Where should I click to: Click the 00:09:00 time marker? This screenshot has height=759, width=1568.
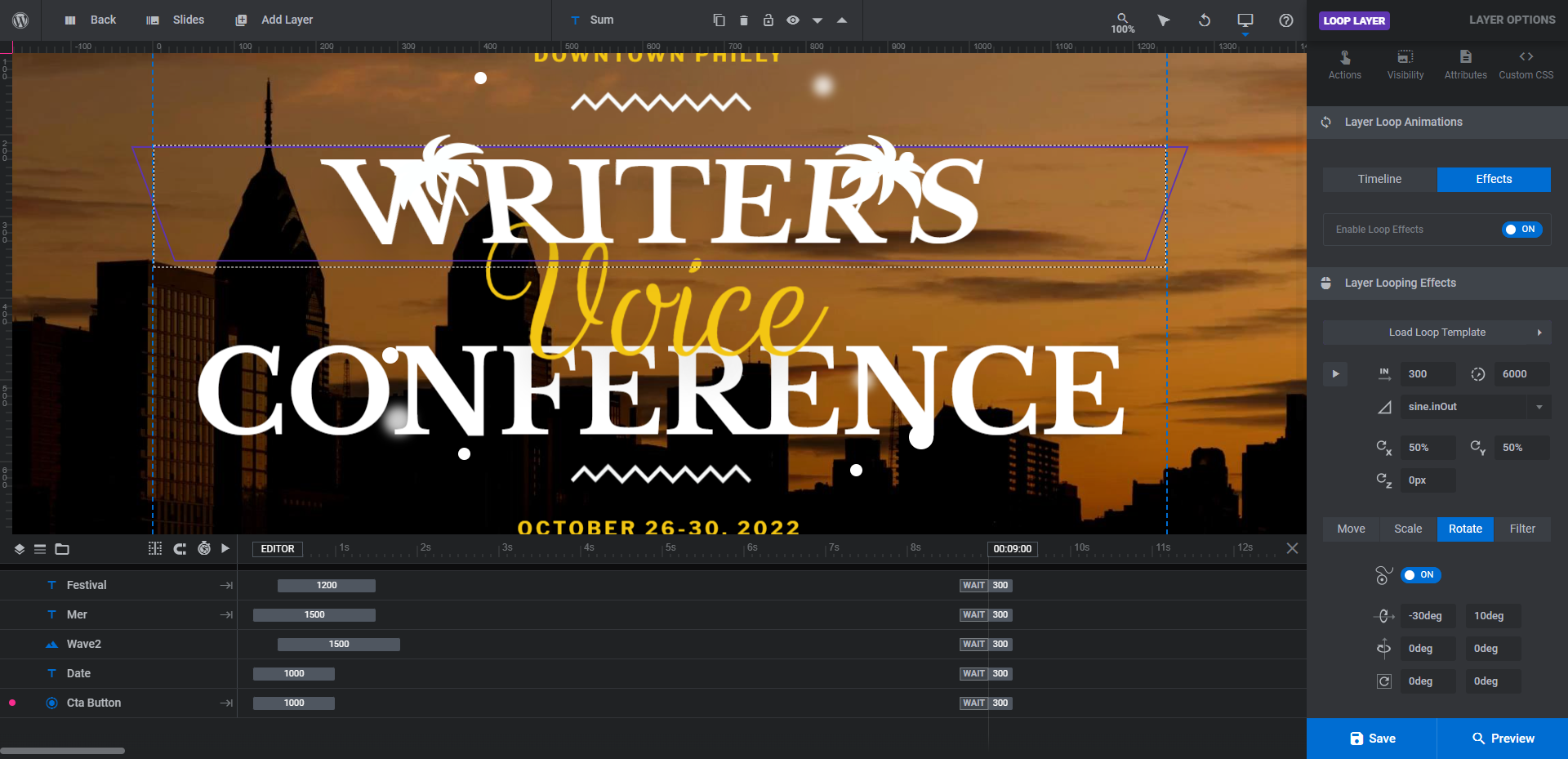pos(1013,549)
